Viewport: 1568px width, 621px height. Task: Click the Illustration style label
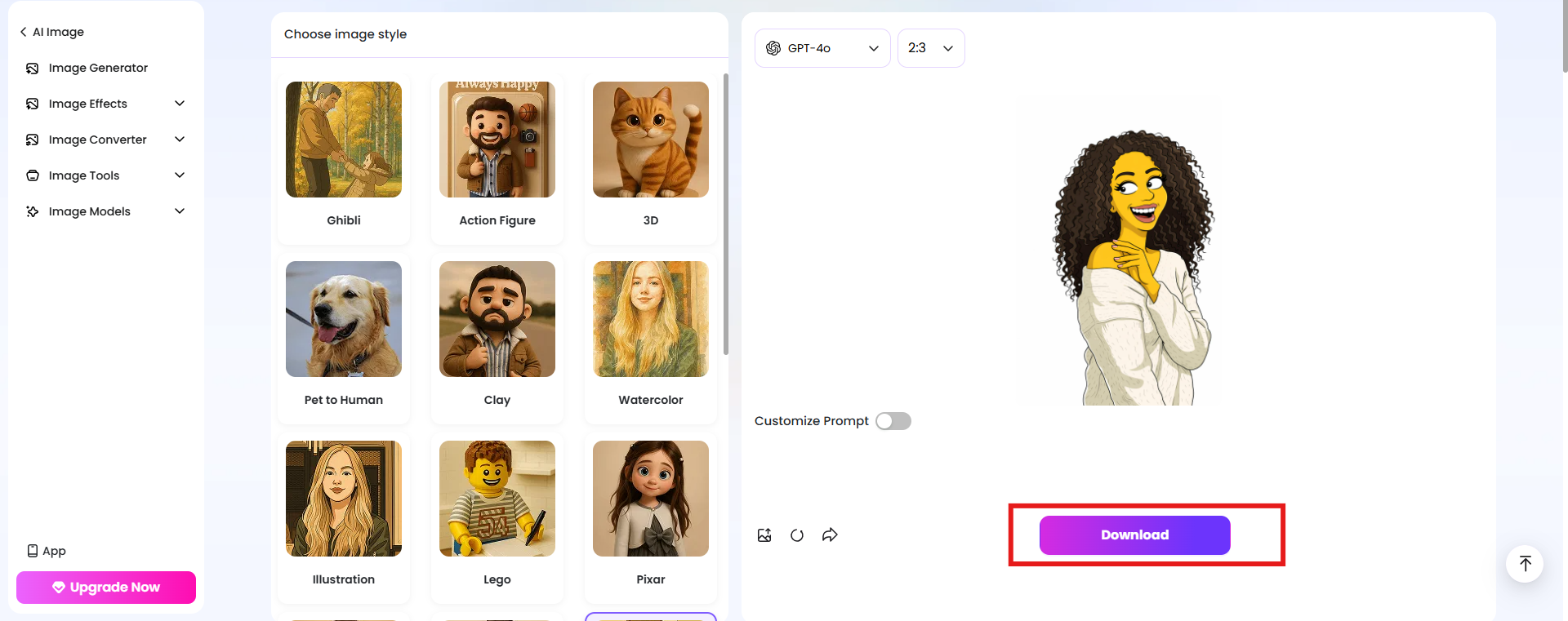344,579
